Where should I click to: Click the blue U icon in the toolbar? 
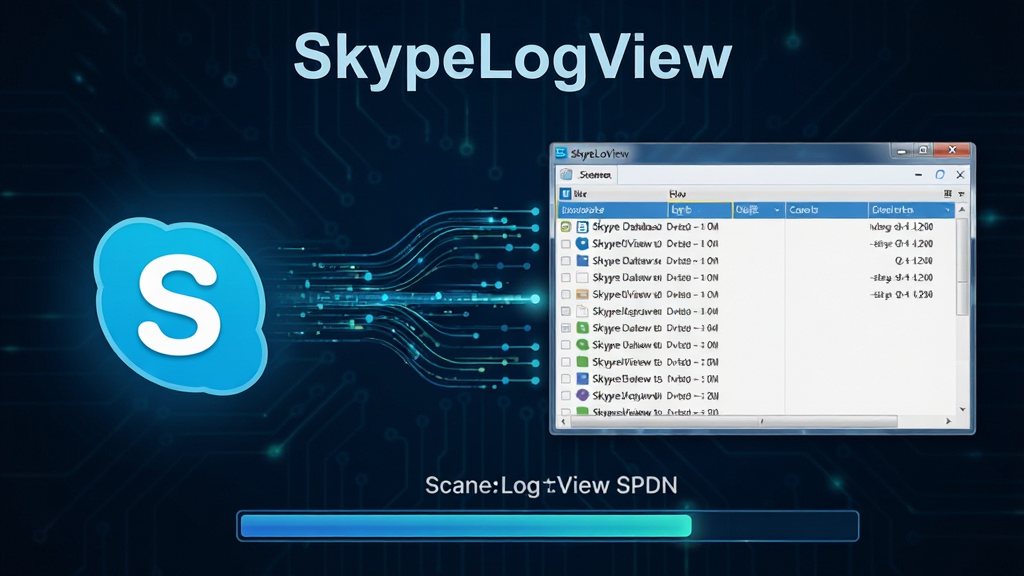coord(566,193)
